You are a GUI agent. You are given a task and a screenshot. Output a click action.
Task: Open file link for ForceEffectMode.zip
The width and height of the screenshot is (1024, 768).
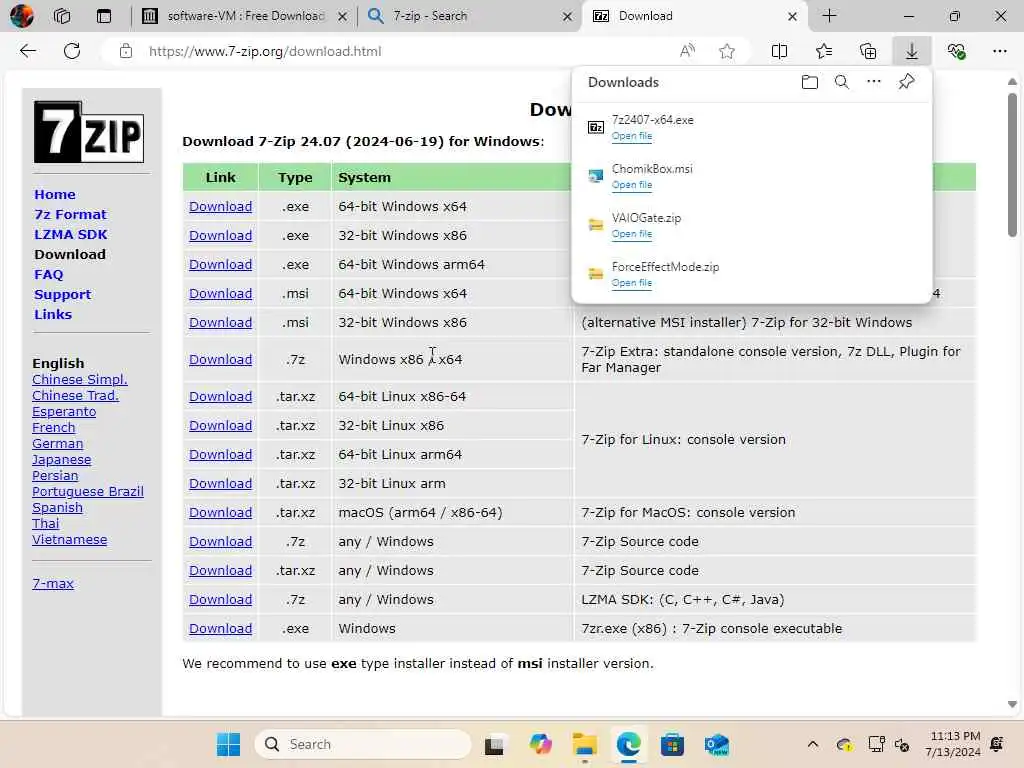pos(632,283)
